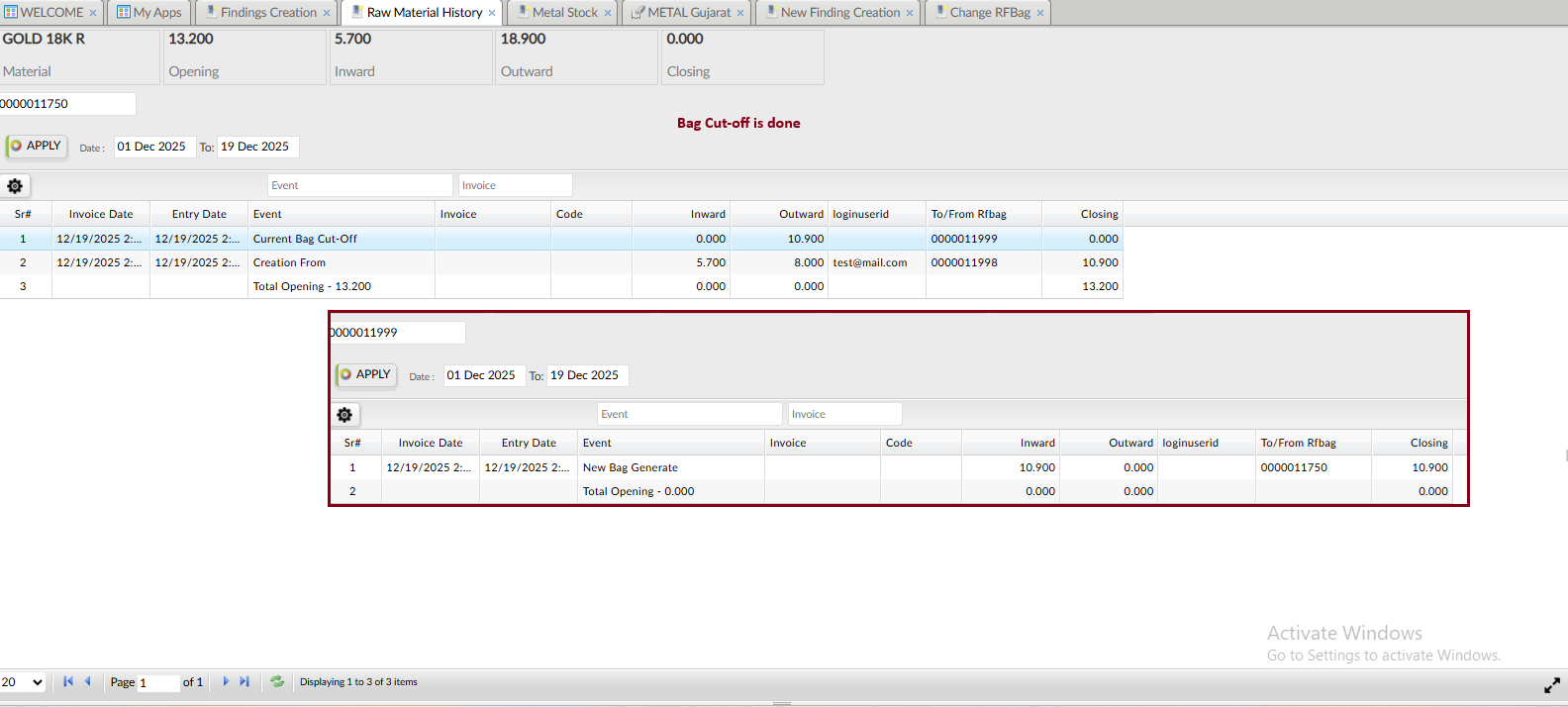Screen dimensions: 1568x707
Task: Click the upper grid settings gear icon
Action: (15, 186)
